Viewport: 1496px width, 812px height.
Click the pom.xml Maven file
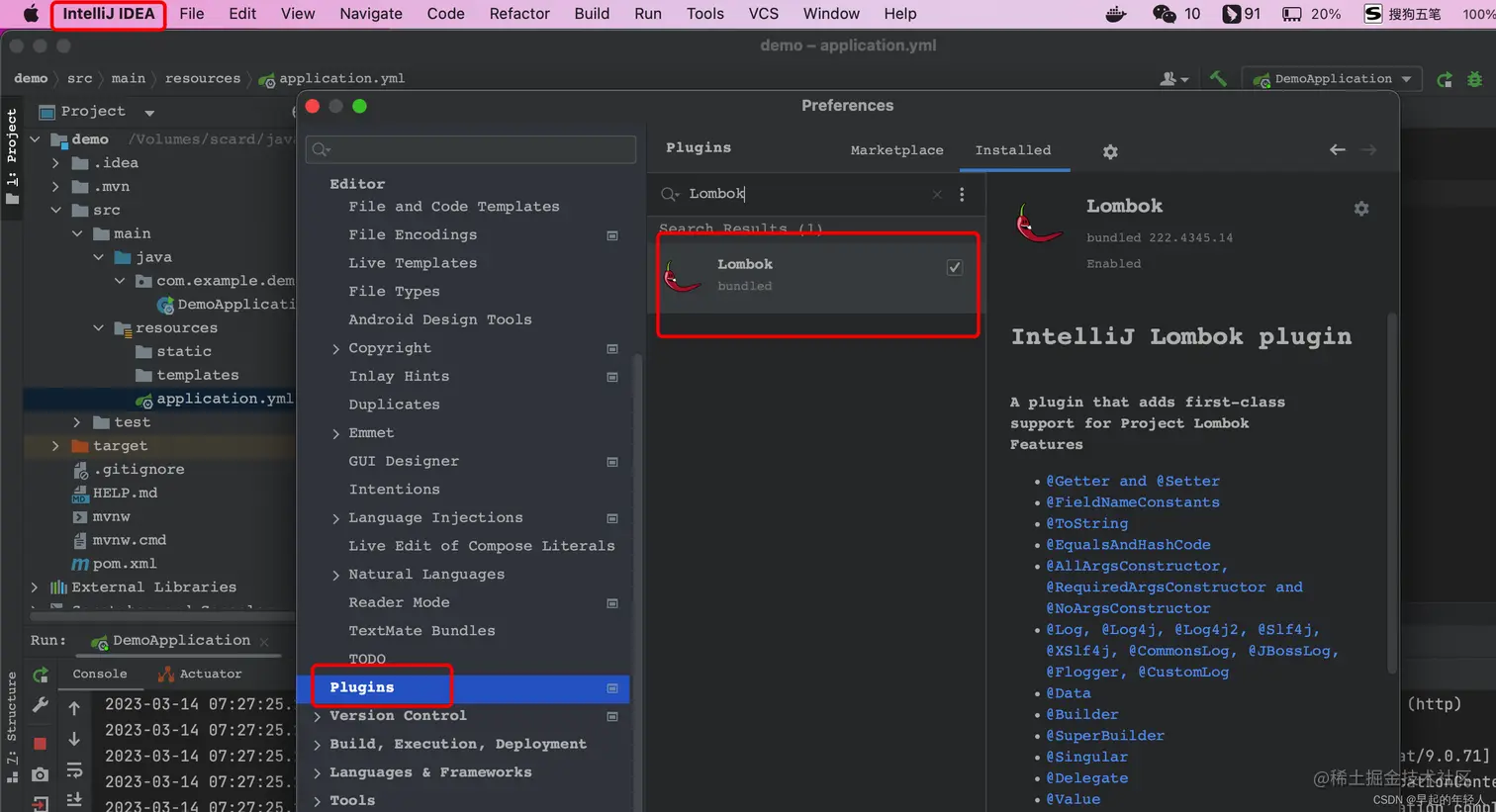(x=124, y=564)
